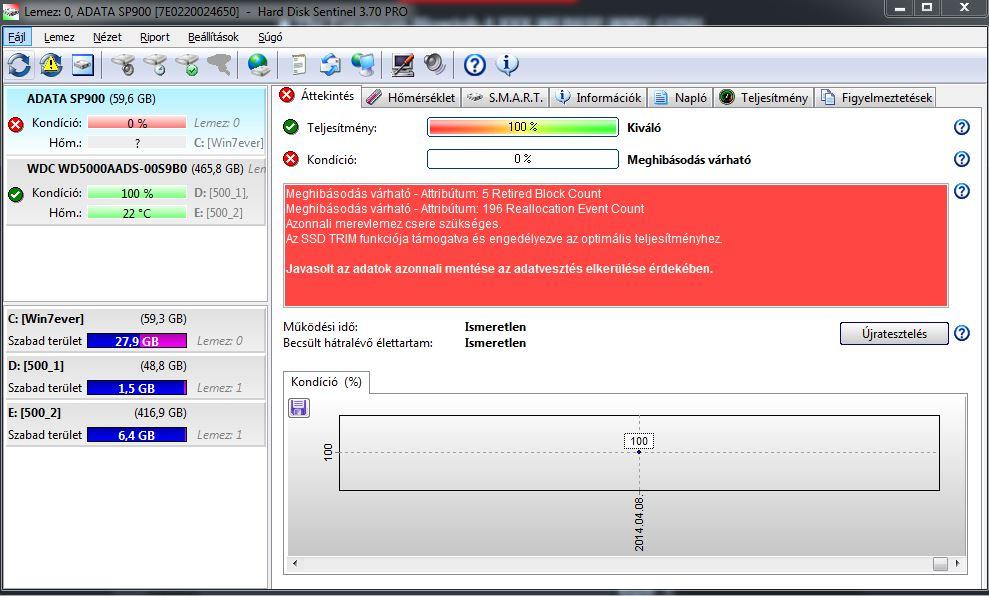
Task: Click the disk drive panel toolbar icon
Action: tap(83, 64)
